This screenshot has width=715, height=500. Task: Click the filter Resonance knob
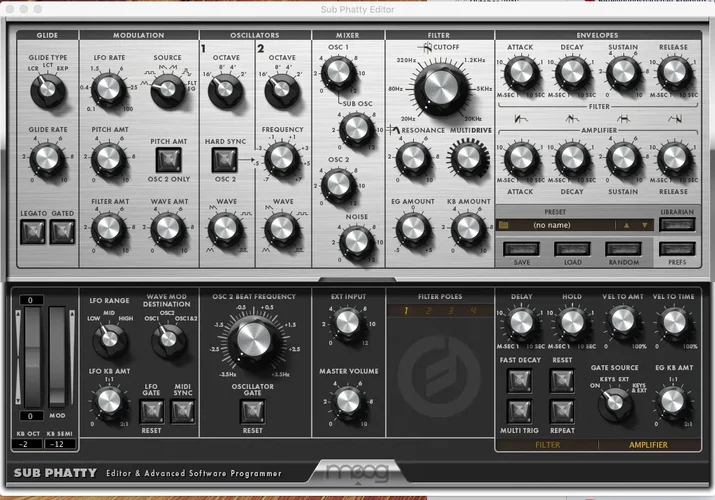pos(413,158)
